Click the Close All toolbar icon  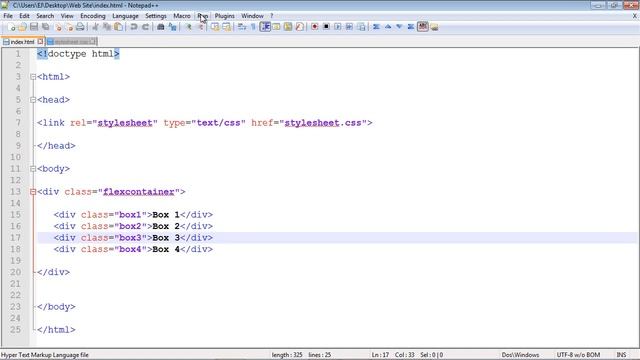tap(69, 27)
